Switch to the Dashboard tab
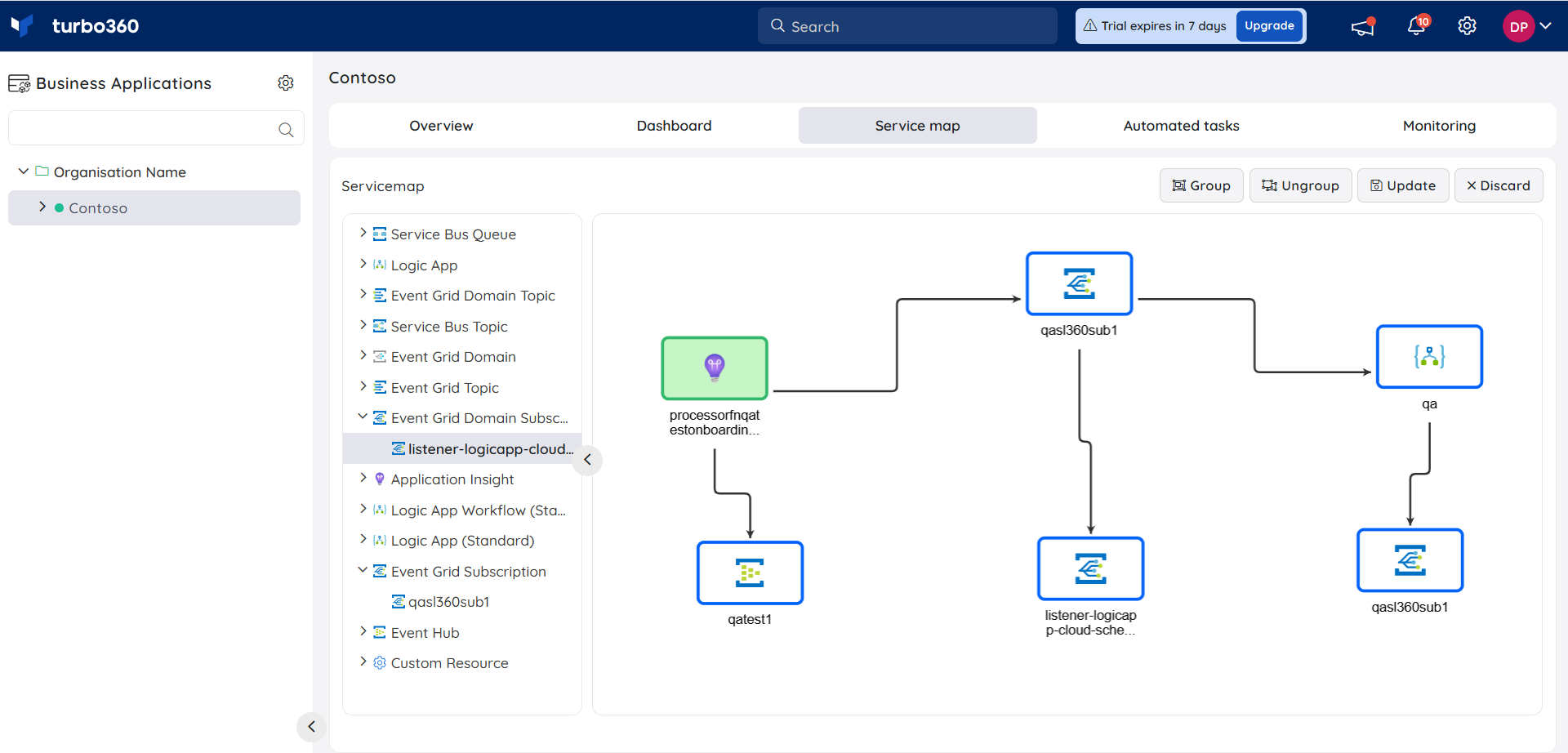Screen dimensions: 1568x753 point(675,126)
